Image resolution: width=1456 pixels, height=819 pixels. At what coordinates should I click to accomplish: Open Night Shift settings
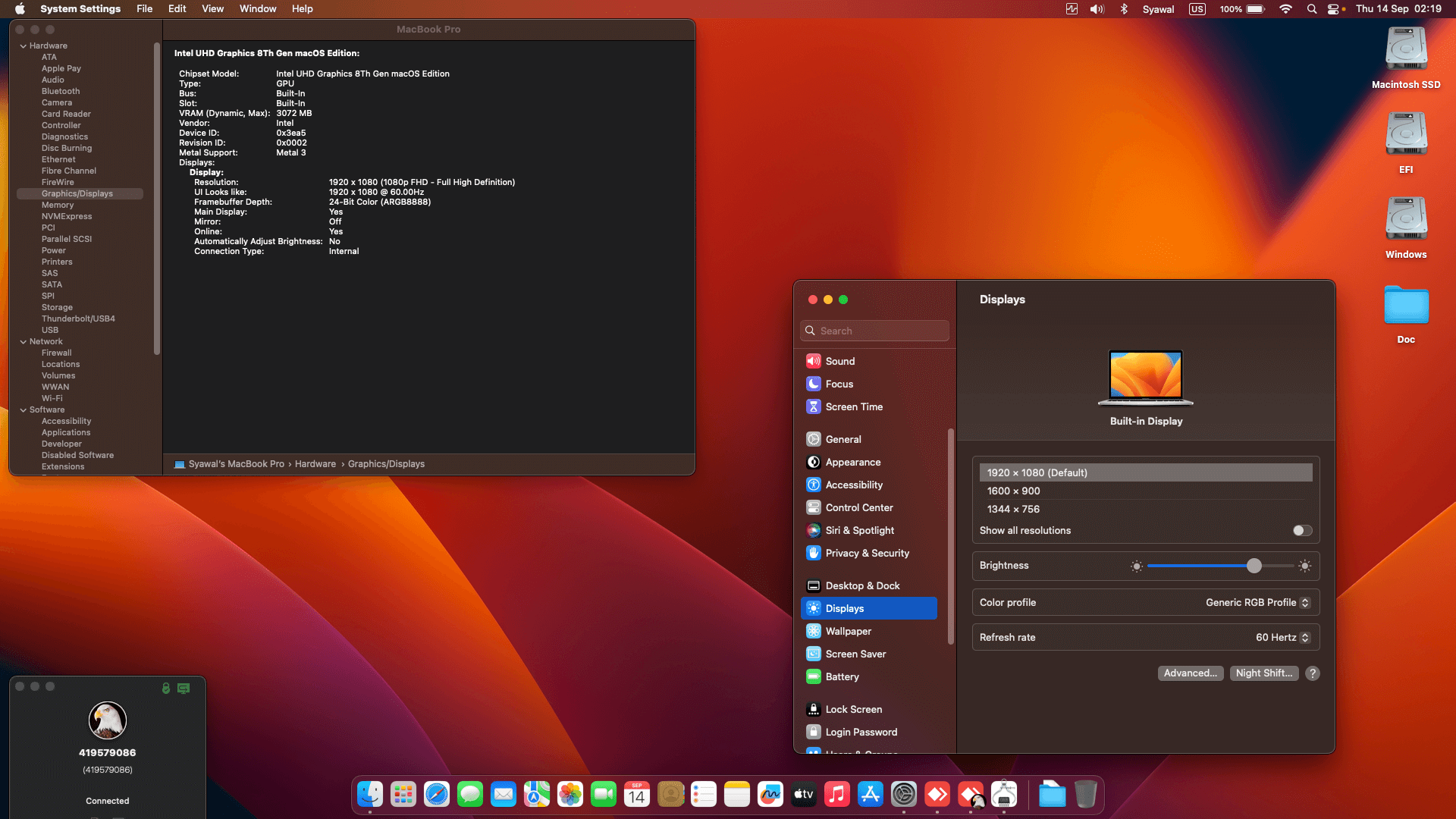click(x=1263, y=673)
